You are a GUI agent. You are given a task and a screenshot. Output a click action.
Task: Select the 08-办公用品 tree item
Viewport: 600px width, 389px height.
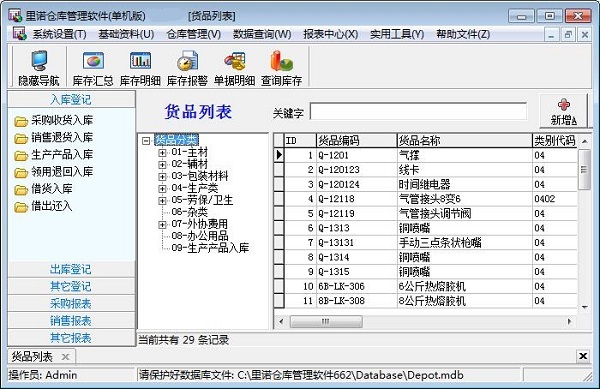tap(200, 236)
